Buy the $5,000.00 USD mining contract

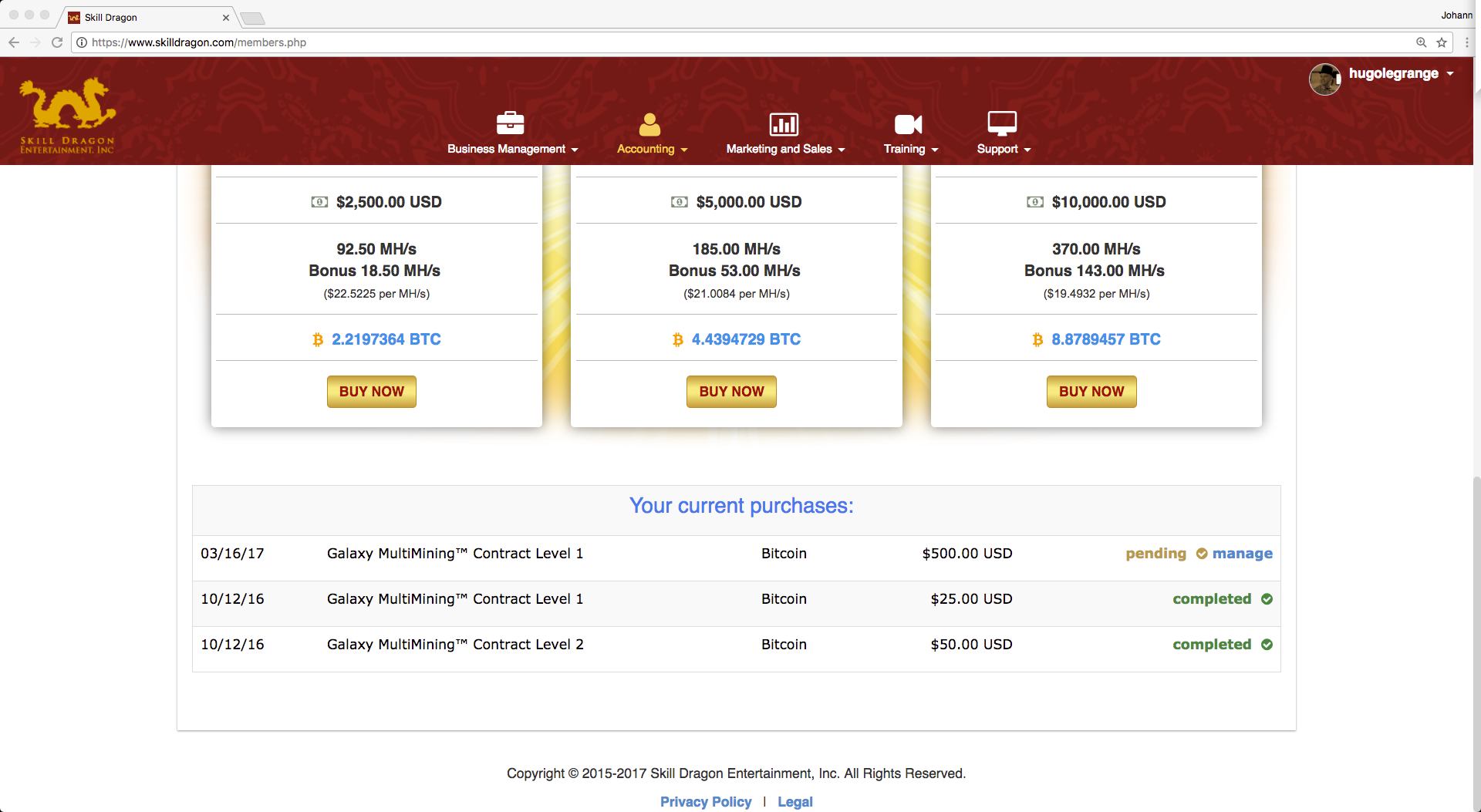tap(731, 392)
